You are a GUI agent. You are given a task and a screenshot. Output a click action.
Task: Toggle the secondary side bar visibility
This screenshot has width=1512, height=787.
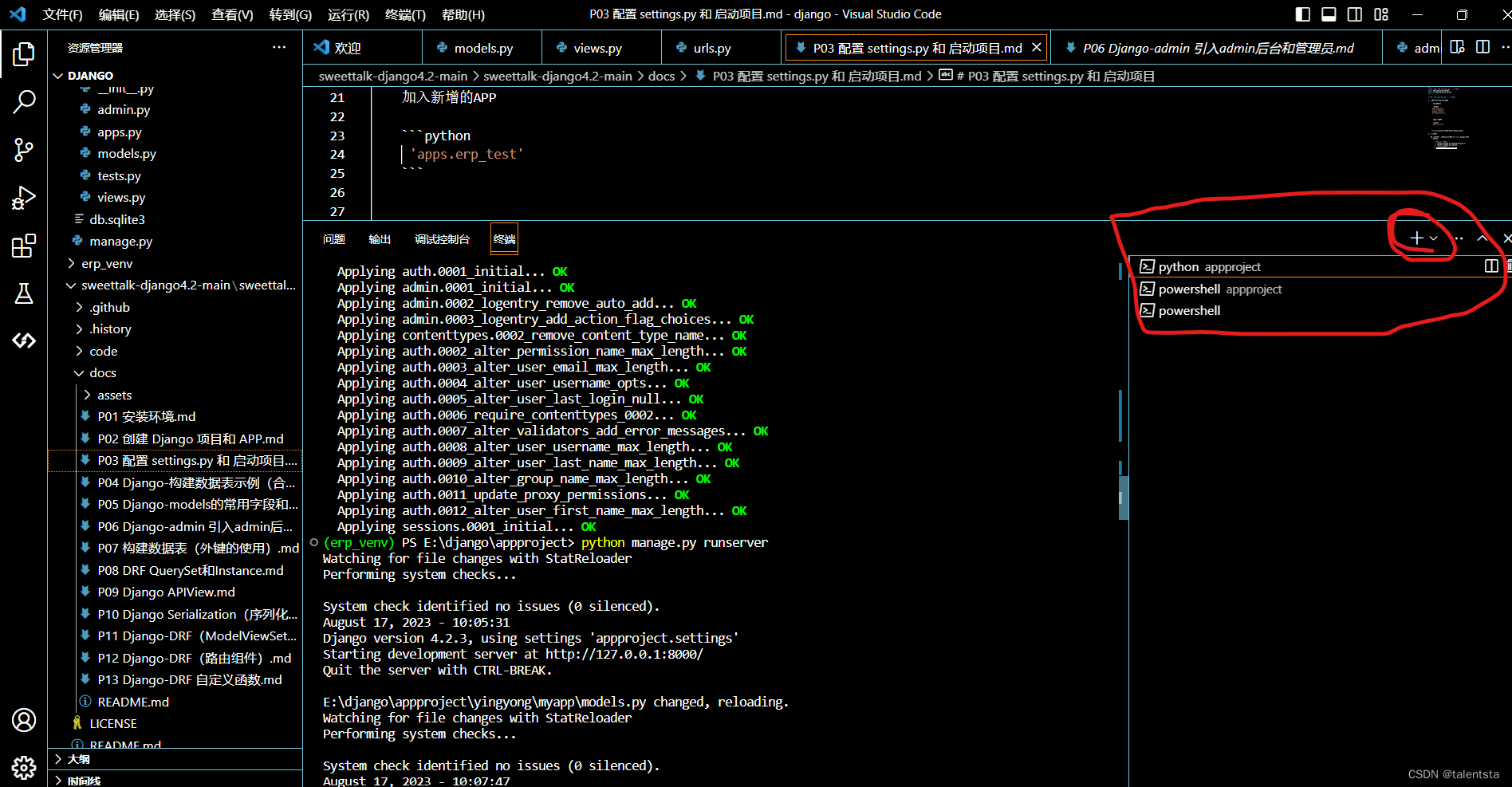[x=1356, y=14]
